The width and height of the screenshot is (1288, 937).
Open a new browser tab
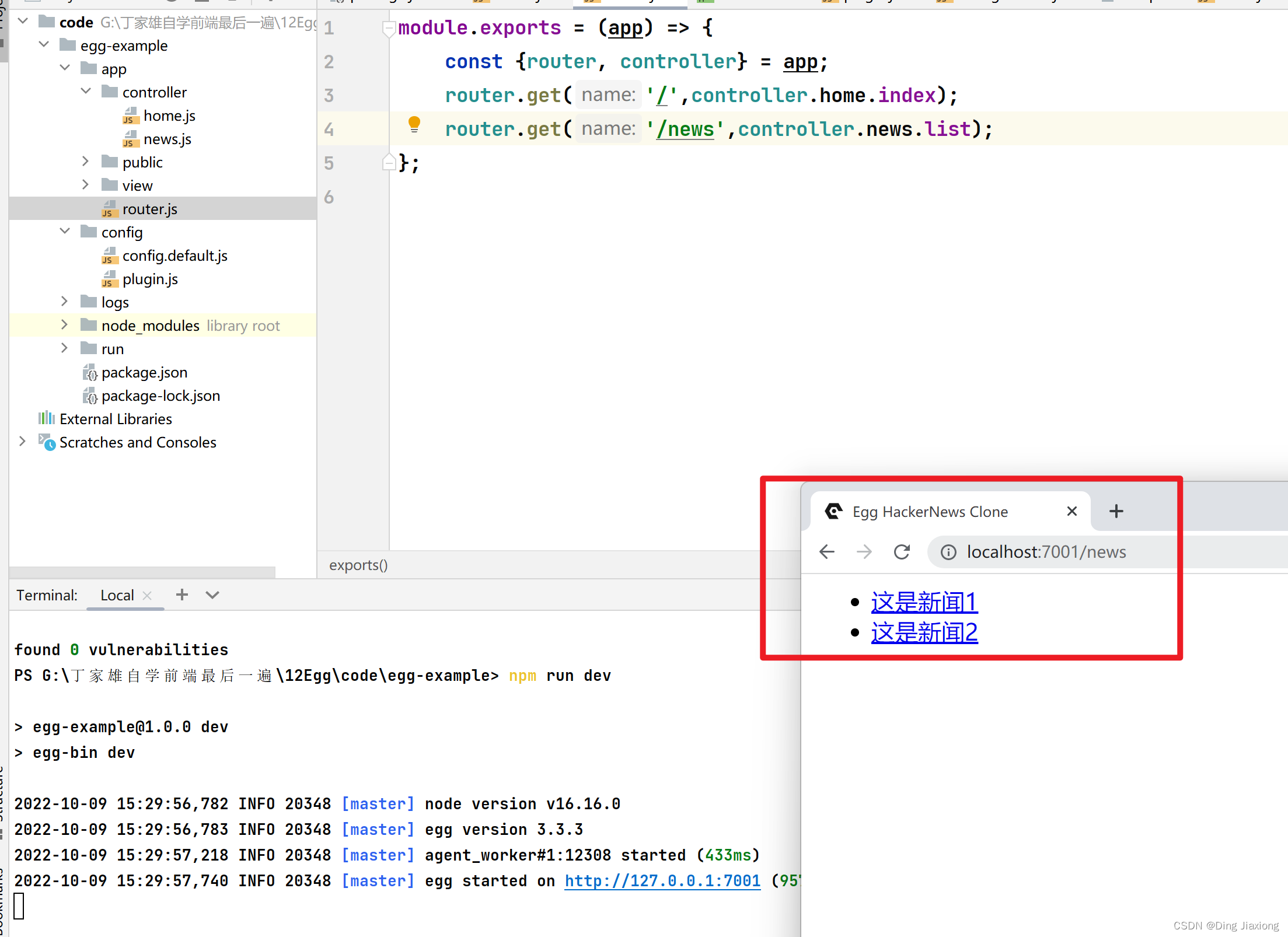point(1116,511)
